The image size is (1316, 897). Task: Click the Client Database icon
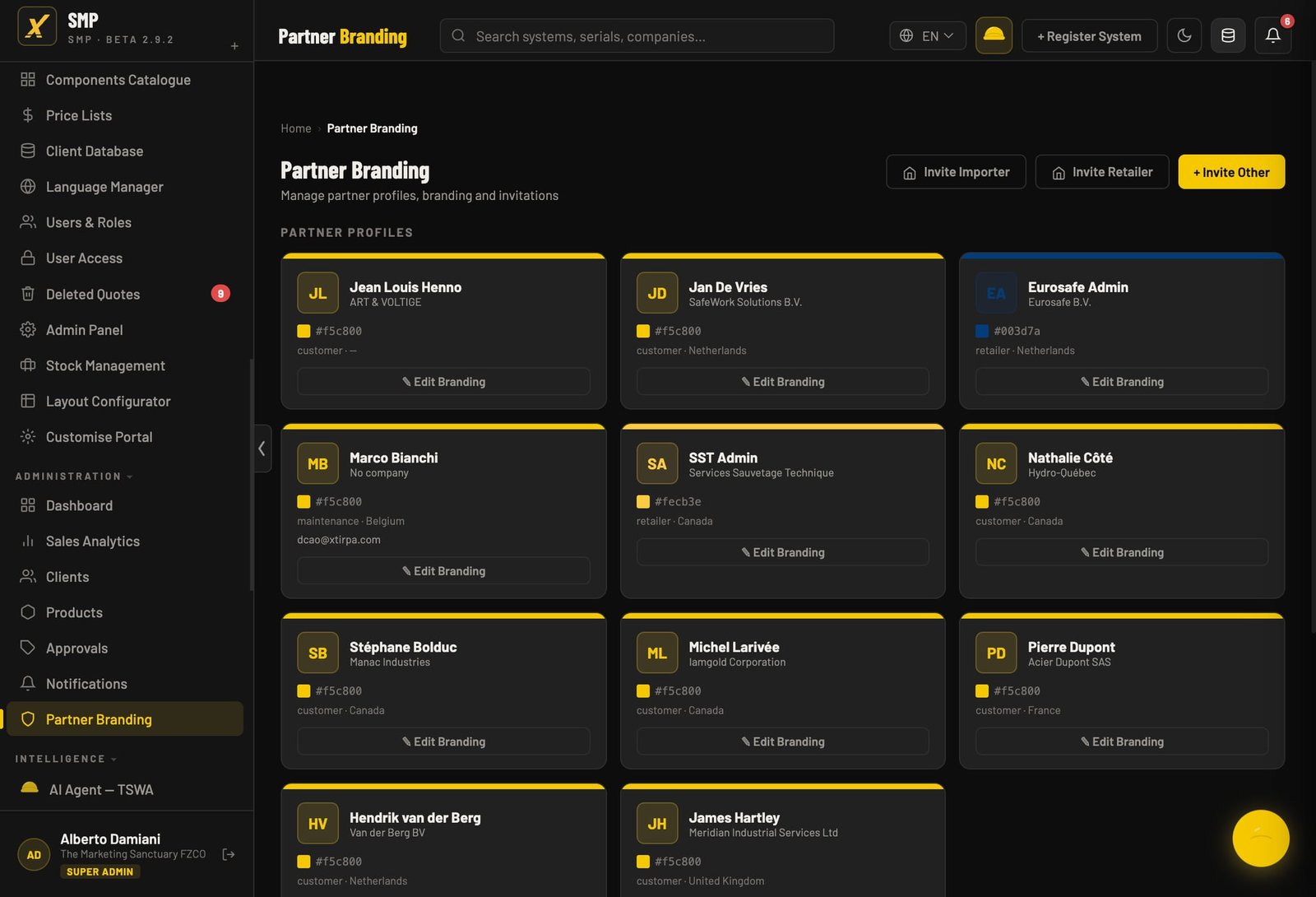click(x=28, y=151)
